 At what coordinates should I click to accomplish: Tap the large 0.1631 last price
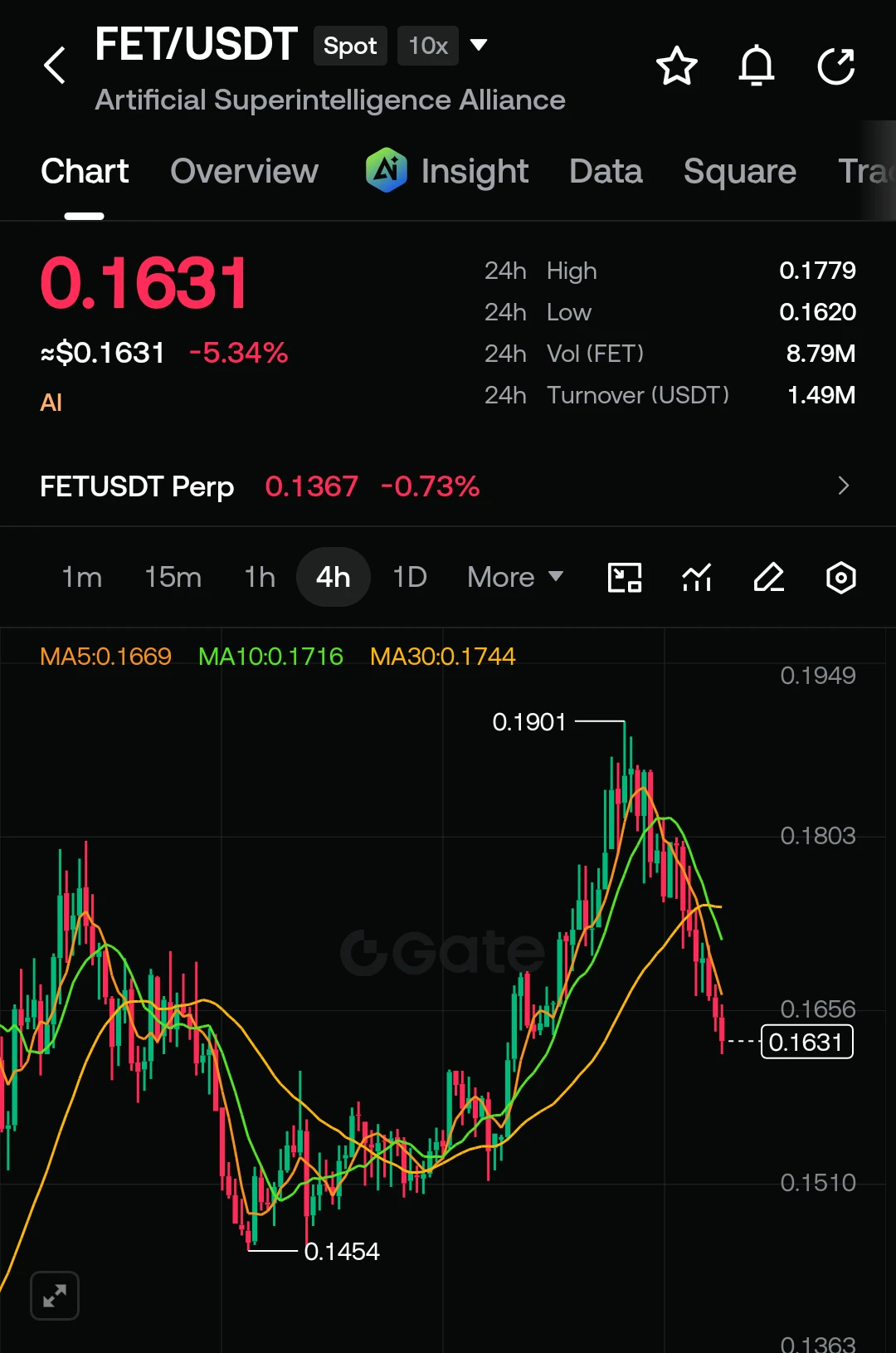144,283
